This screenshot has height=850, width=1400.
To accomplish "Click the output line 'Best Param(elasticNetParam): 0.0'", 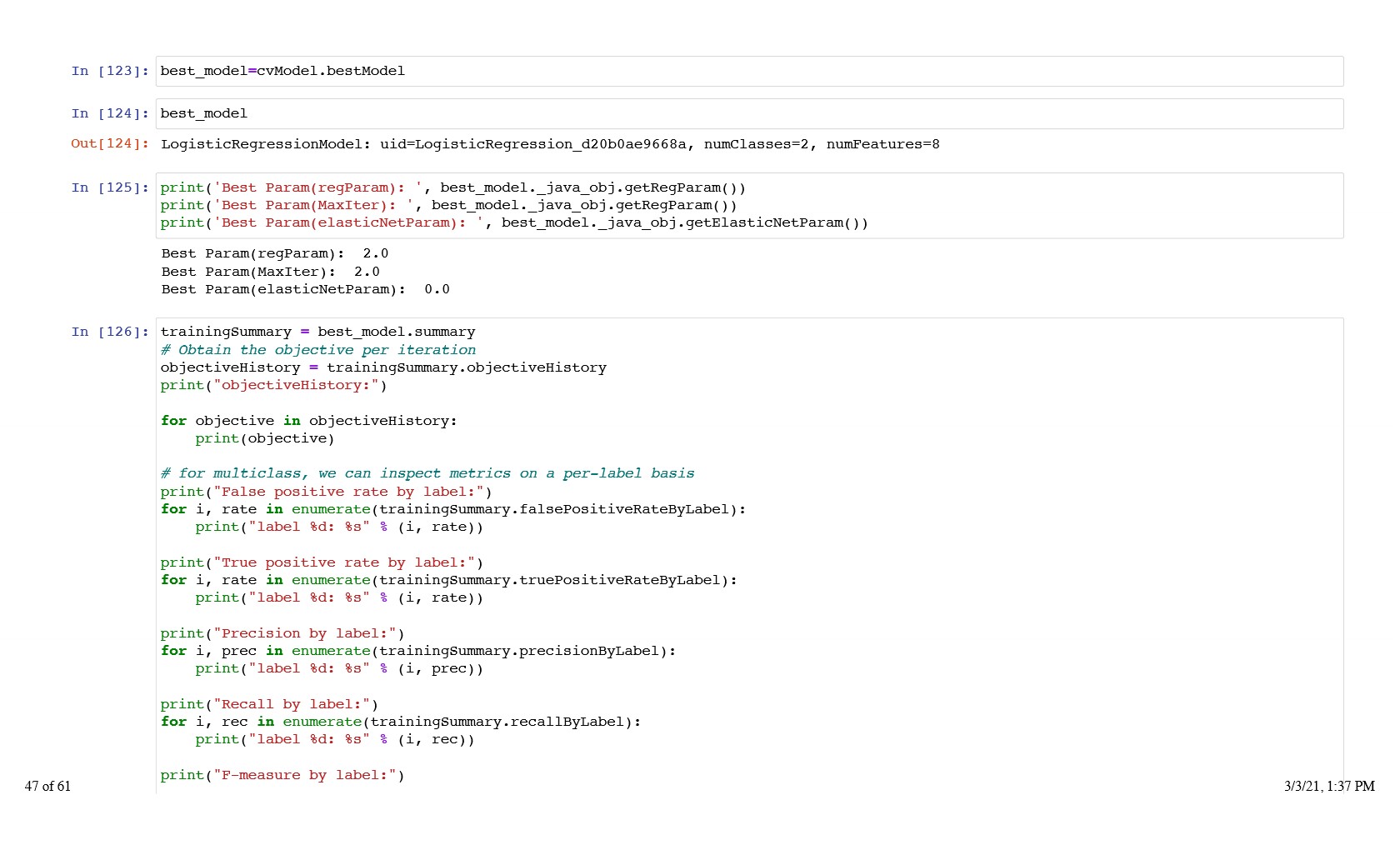I will click(305, 289).
